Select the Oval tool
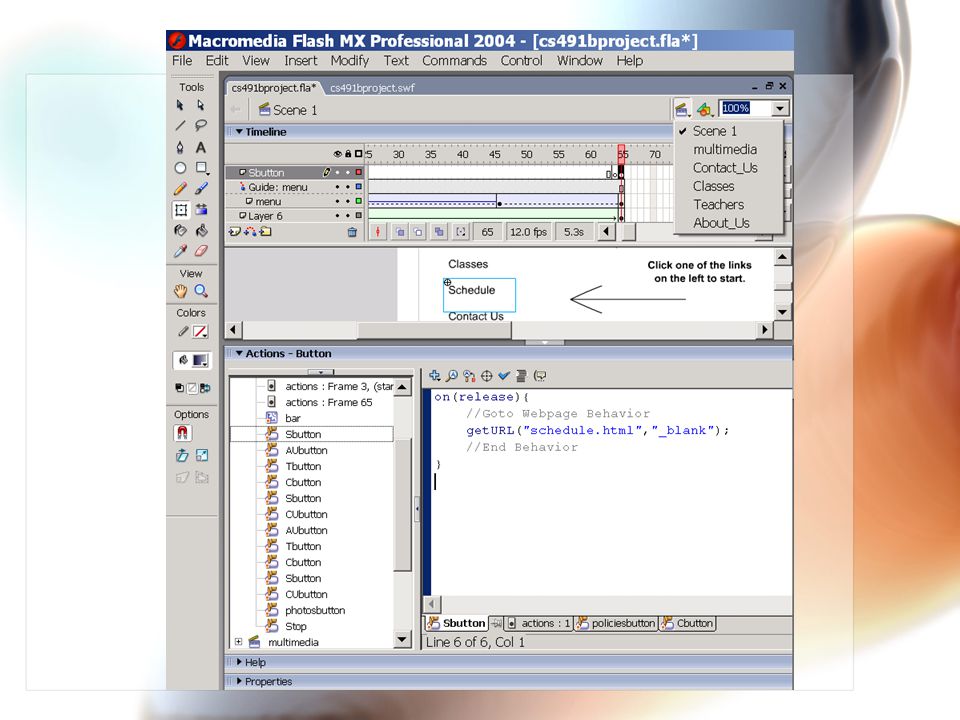The width and height of the screenshot is (960, 720). (180, 168)
